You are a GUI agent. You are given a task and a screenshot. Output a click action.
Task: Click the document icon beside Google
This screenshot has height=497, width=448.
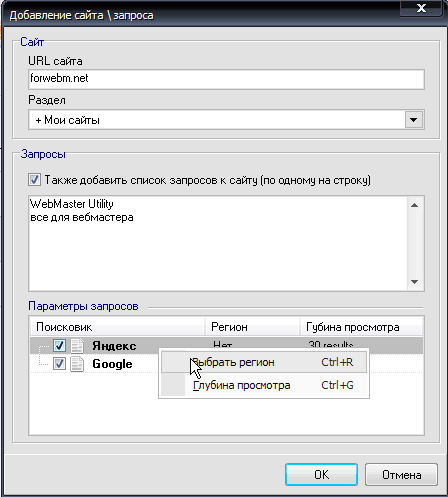pos(77,364)
